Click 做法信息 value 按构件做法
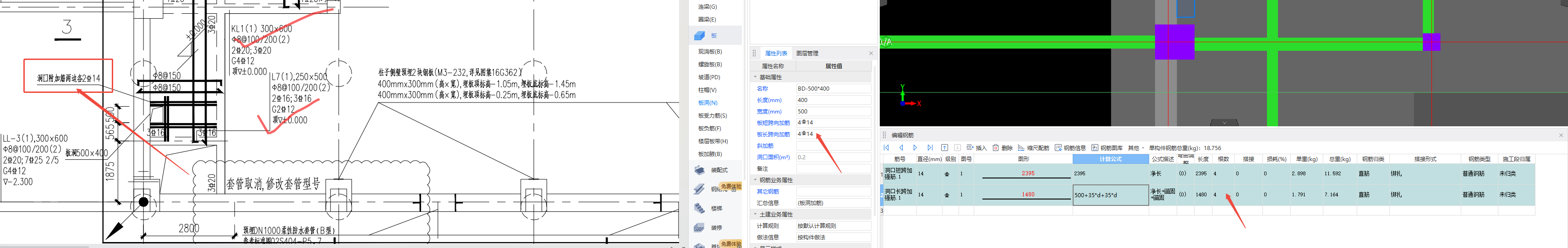The image size is (1568, 248). coord(833,237)
